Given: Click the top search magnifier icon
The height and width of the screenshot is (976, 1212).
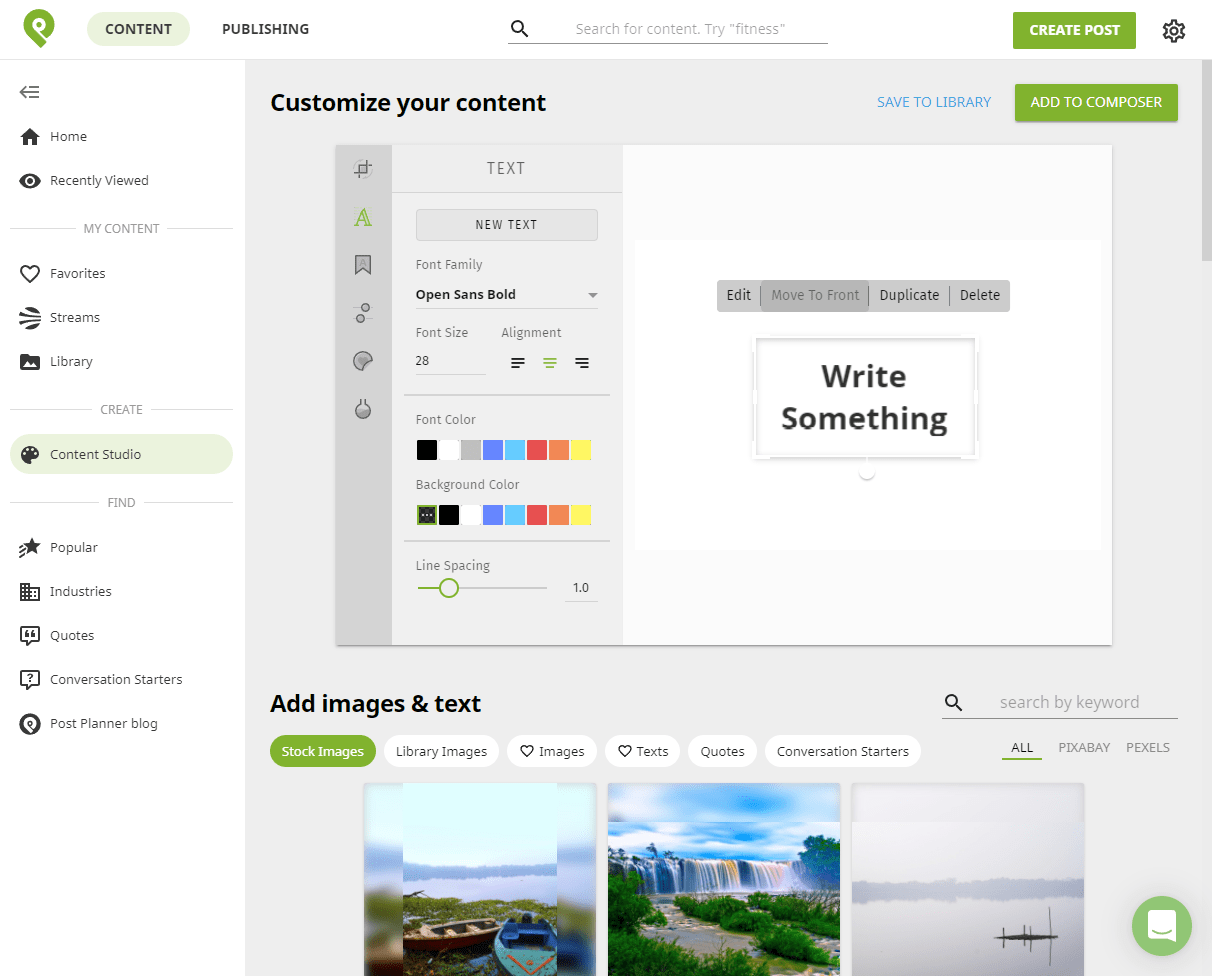Looking at the screenshot, I should (519, 29).
